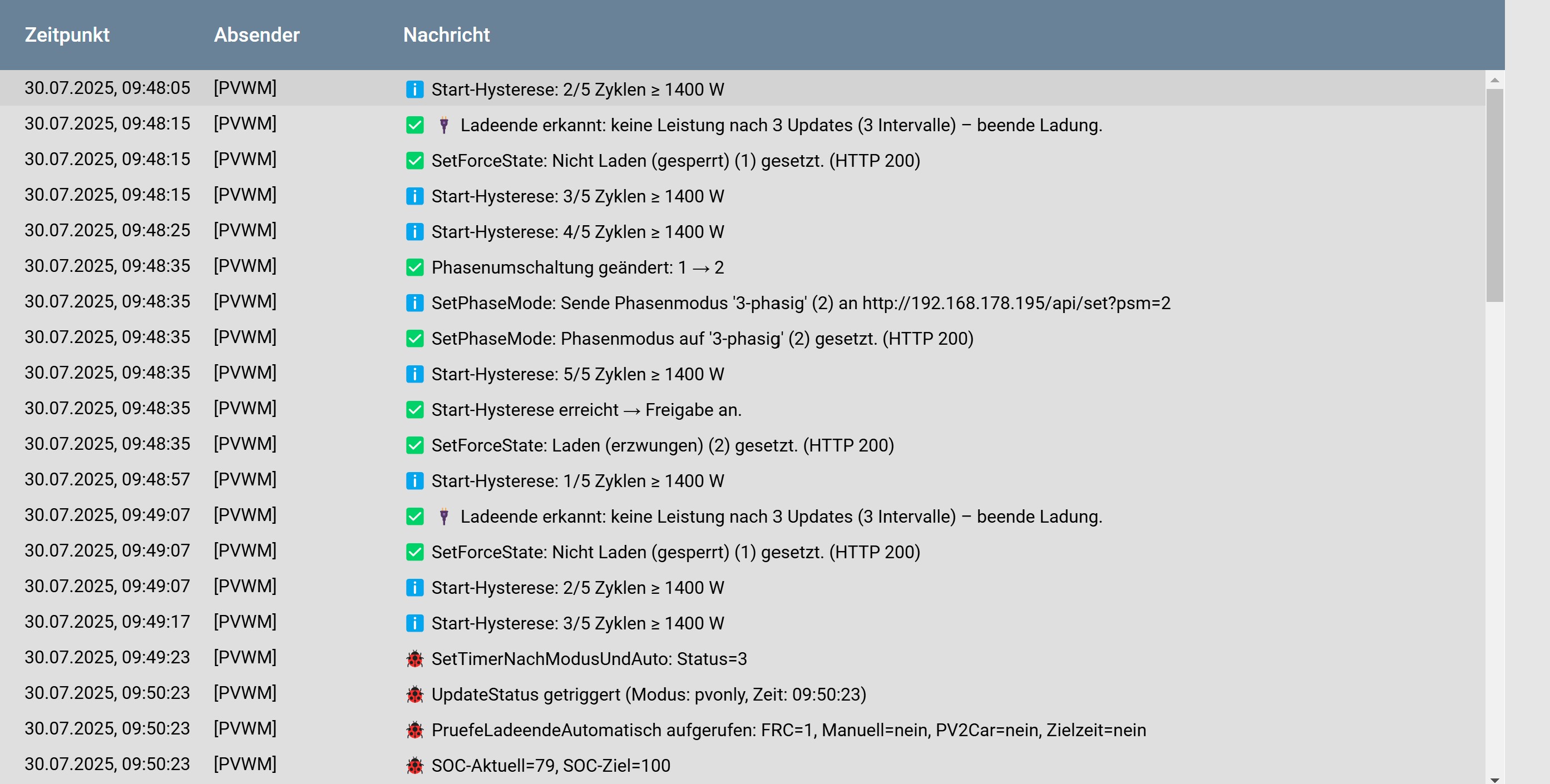Click bug icon beside UpdateStatus getriggert
The image size is (1550, 784).
[414, 694]
